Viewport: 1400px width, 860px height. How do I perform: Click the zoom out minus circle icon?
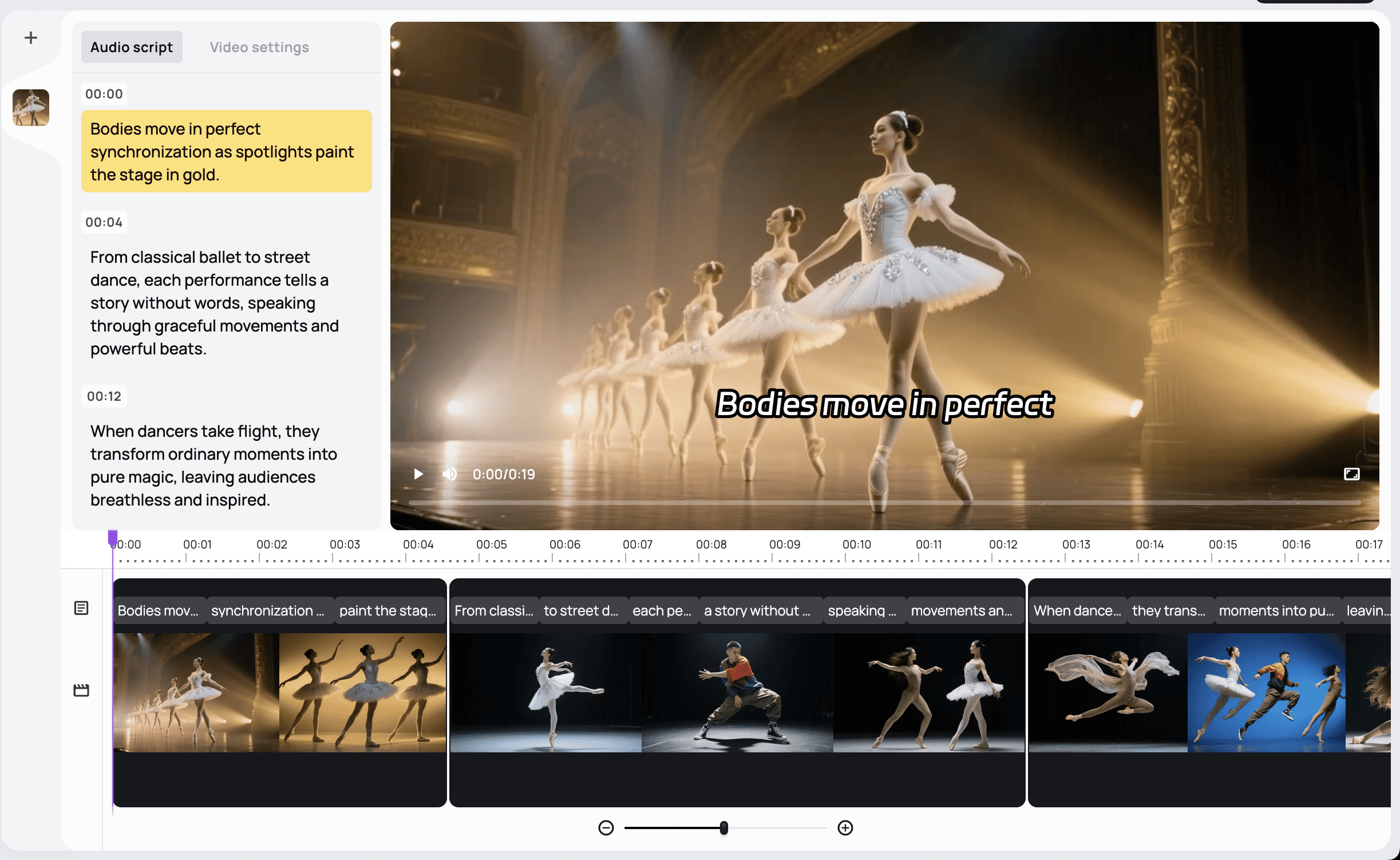pyautogui.click(x=606, y=828)
